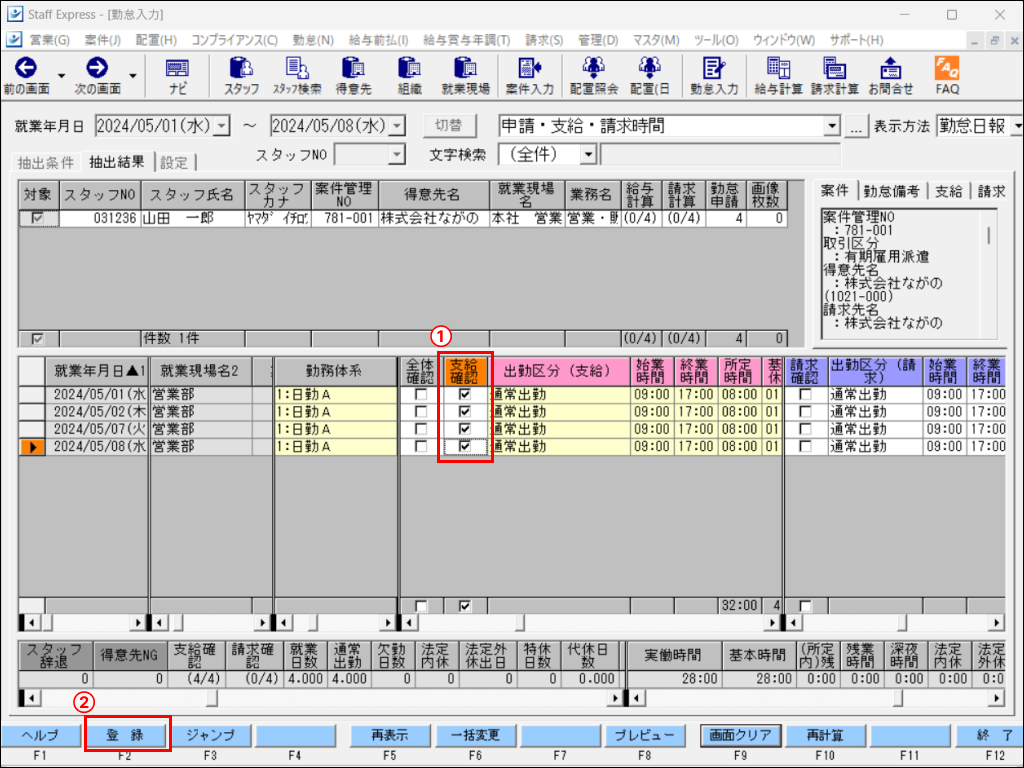Viewport: 1024px width, 768px height.
Task: Click the プレビュー F8 button
Action: point(645,735)
